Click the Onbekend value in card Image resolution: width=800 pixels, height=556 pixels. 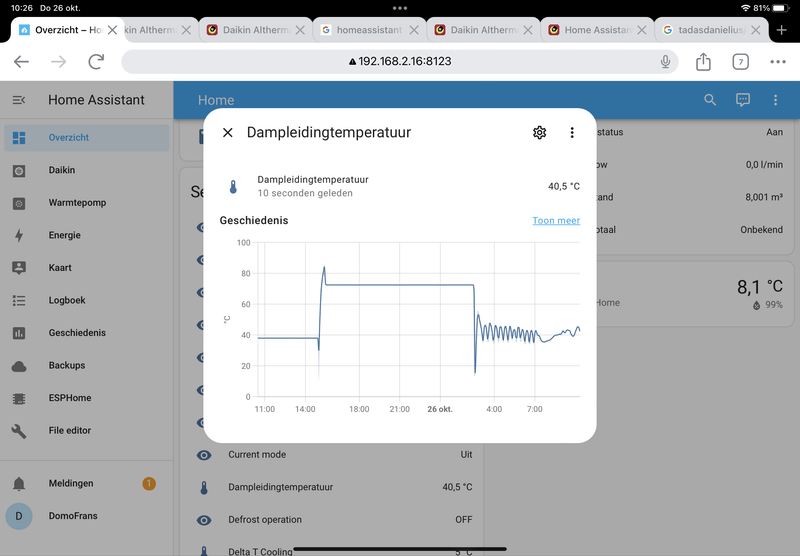(761, 230)
